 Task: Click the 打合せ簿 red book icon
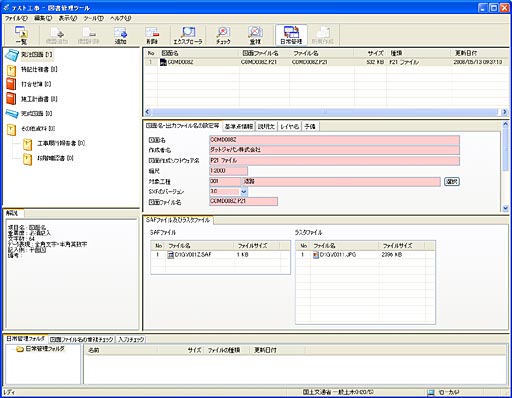(x=11, y=84)
